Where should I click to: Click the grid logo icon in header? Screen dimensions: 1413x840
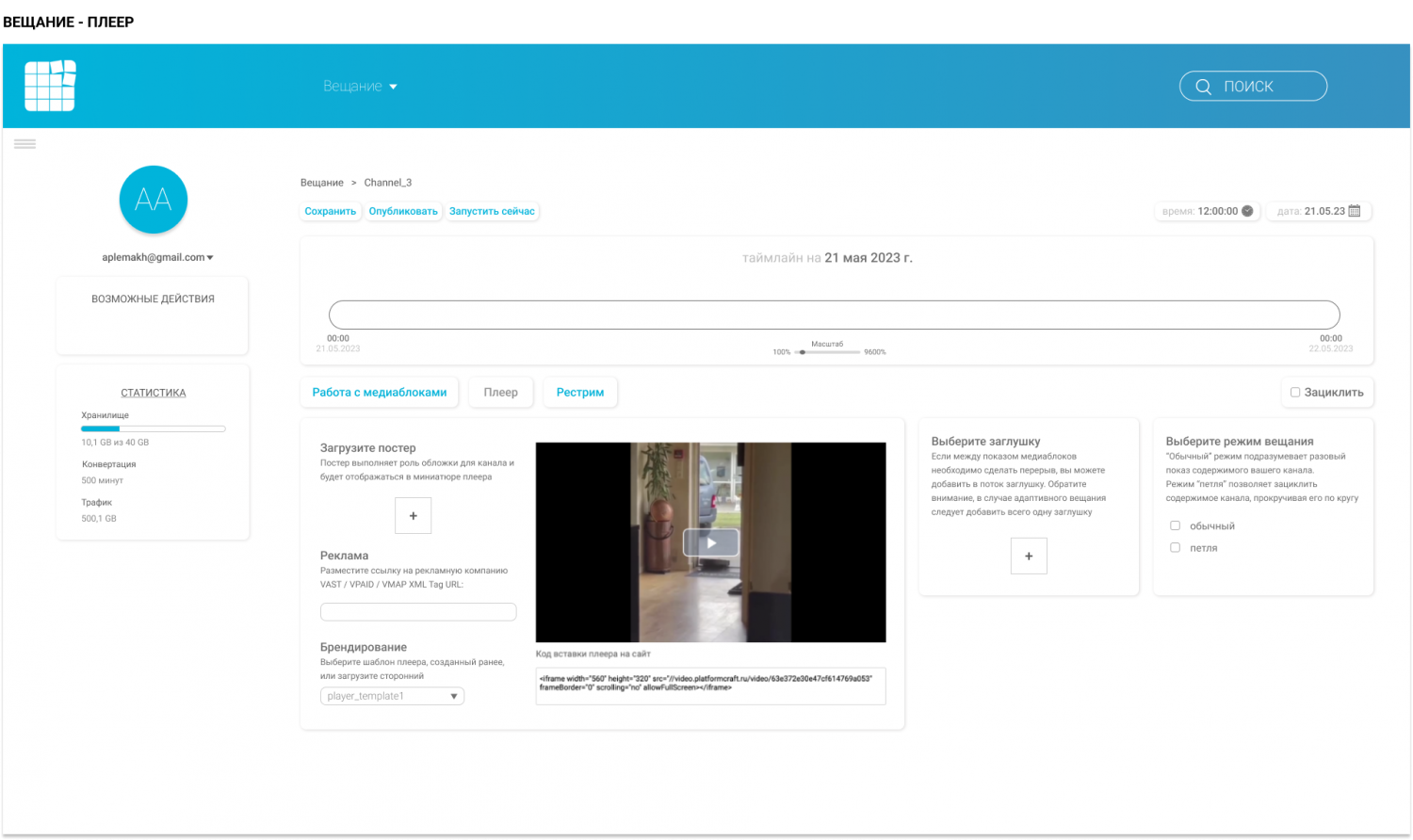[50, 86]
